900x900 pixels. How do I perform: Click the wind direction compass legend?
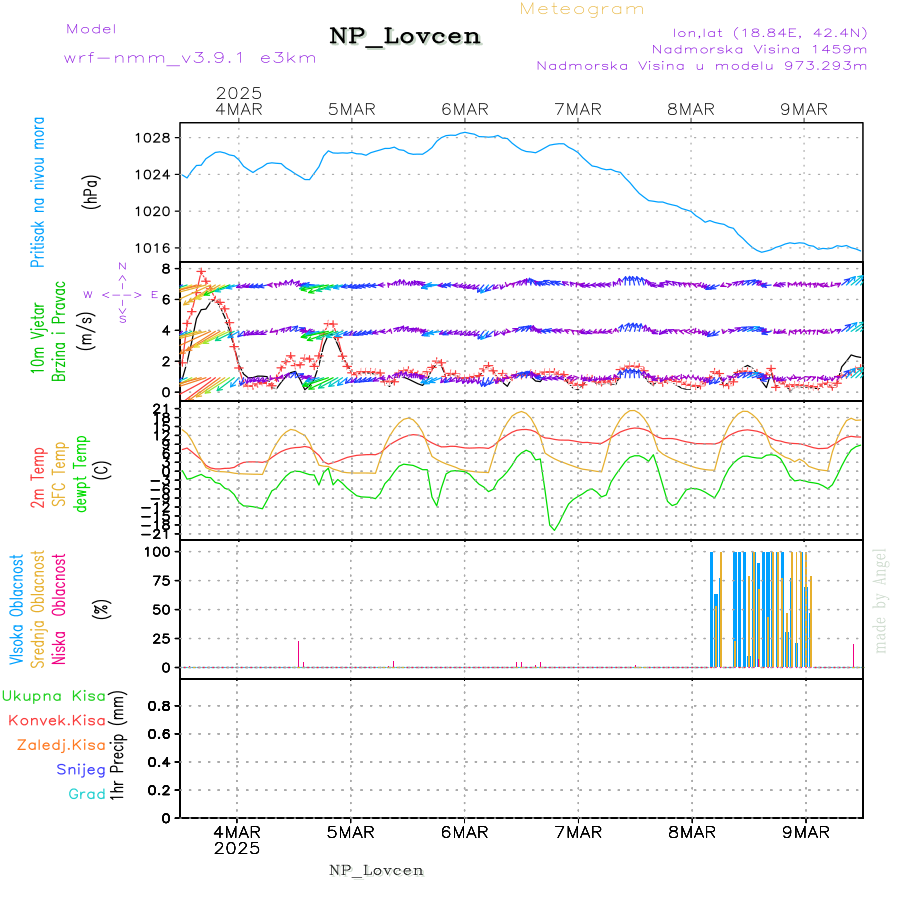coord(122,293)
